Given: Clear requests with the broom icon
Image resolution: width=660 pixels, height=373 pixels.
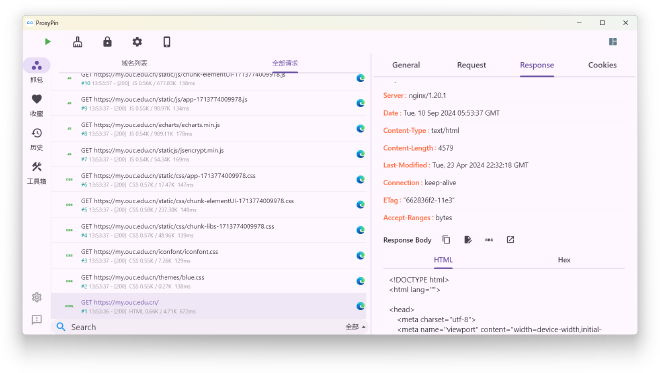Looking at the screenshot, I should click(77, 42).
